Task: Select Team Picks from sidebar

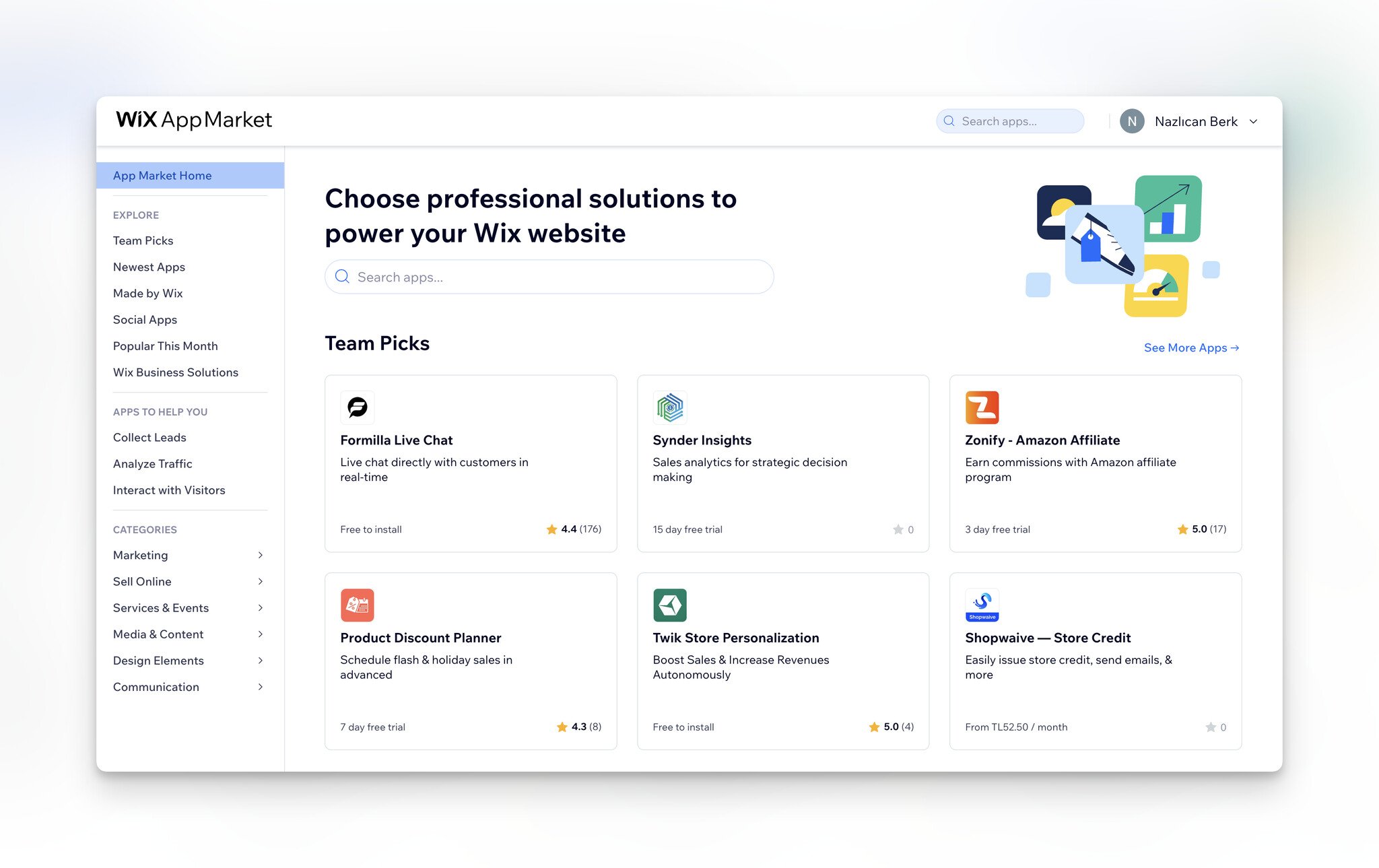Action: (x=143, y=240)
